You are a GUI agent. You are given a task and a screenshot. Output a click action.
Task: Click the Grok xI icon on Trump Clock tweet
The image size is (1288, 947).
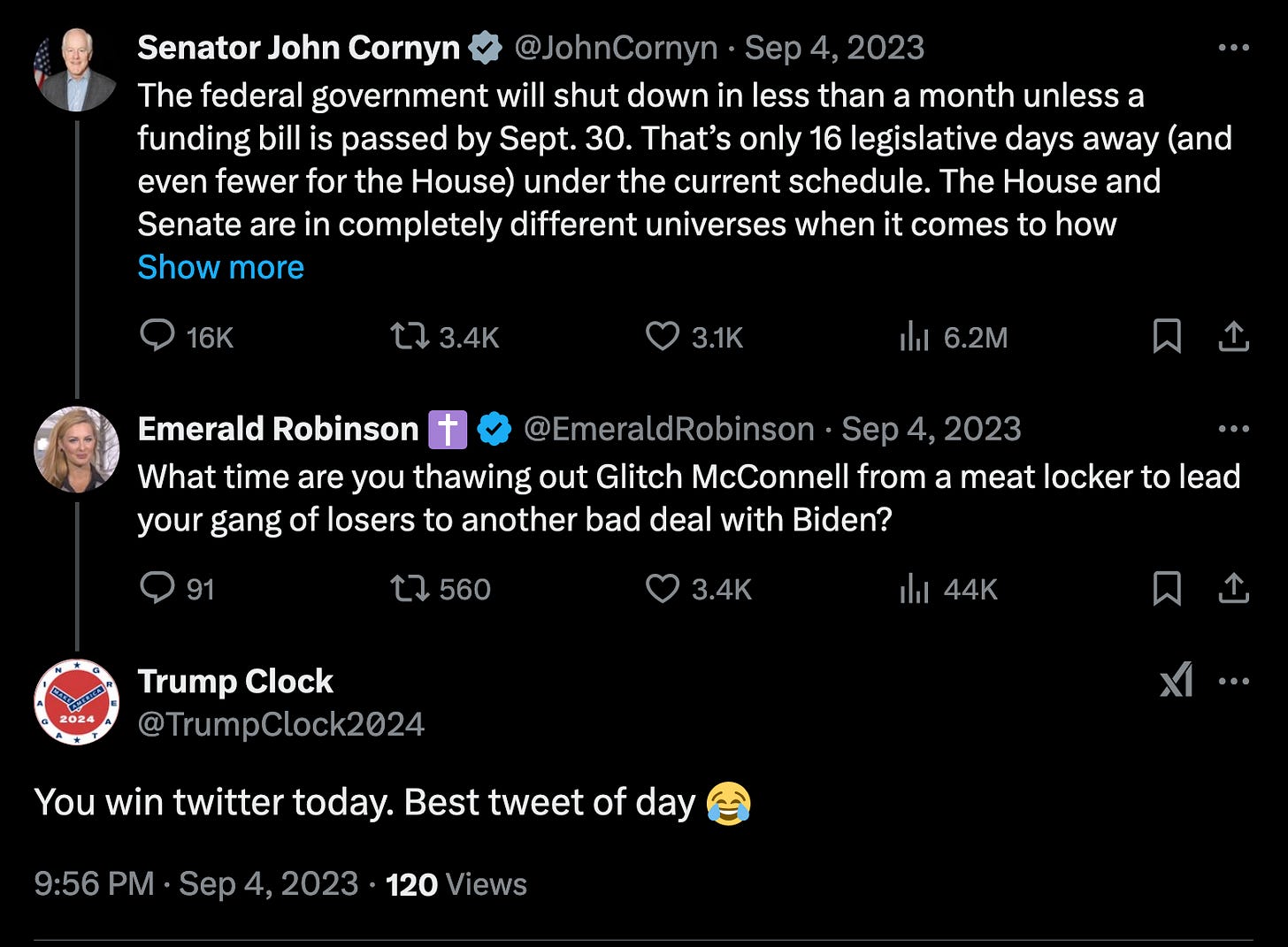[1177, 681]
